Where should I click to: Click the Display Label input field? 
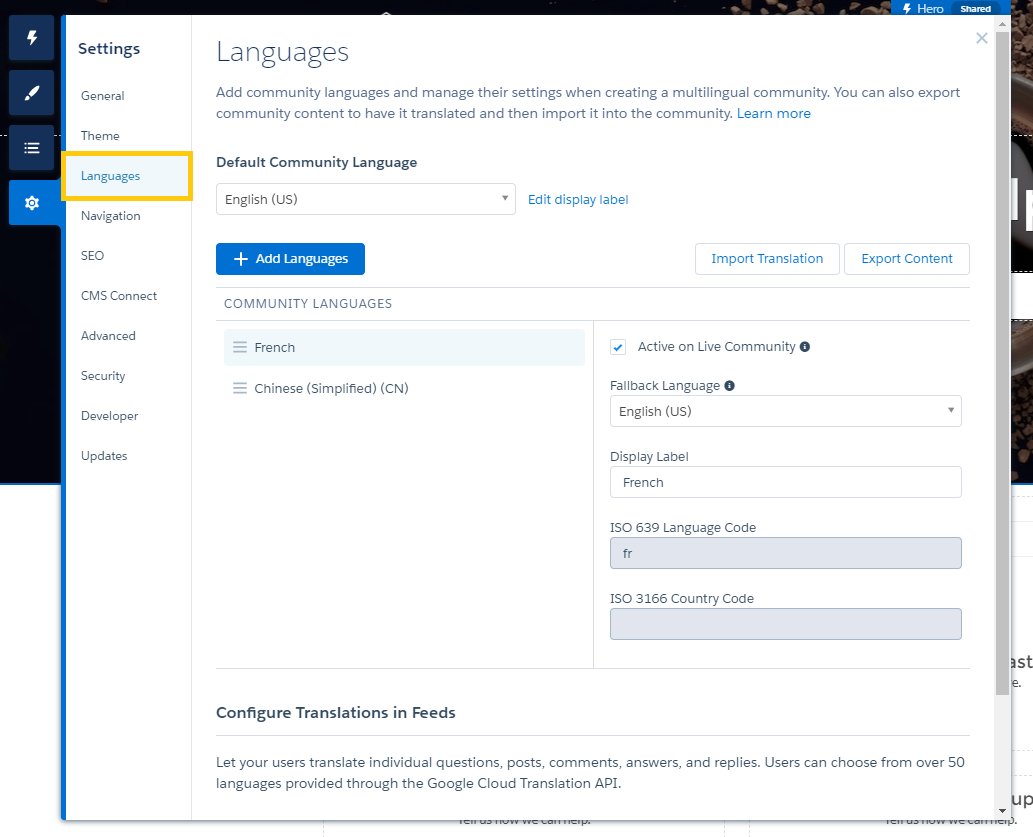(x=785, y=482)
